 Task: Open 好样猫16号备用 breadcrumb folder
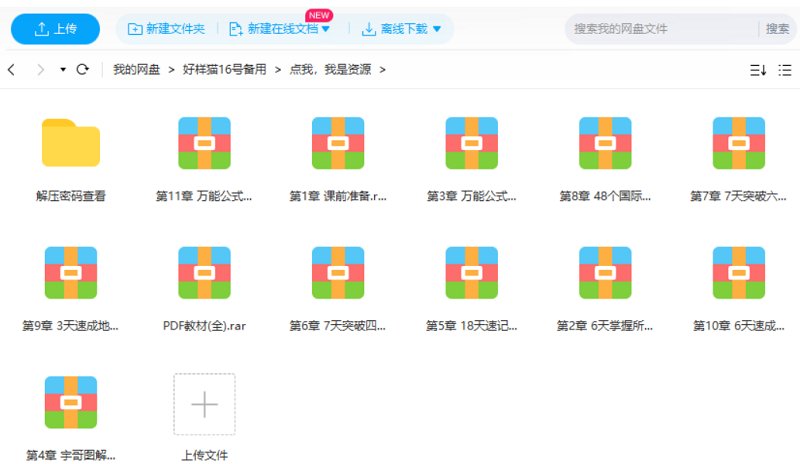224,70
